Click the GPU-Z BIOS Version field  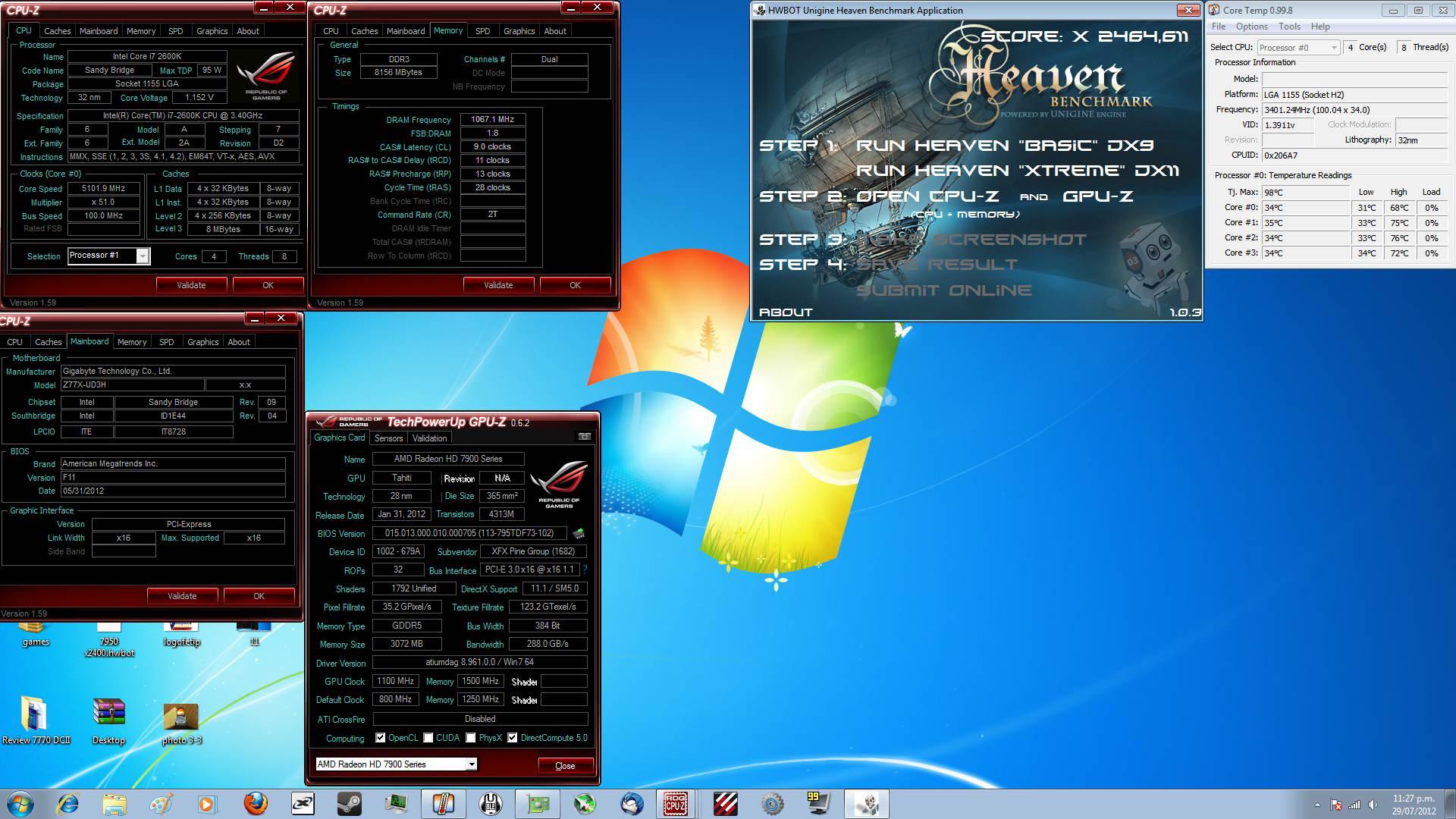pyautogui.click(x=469, y=533)
